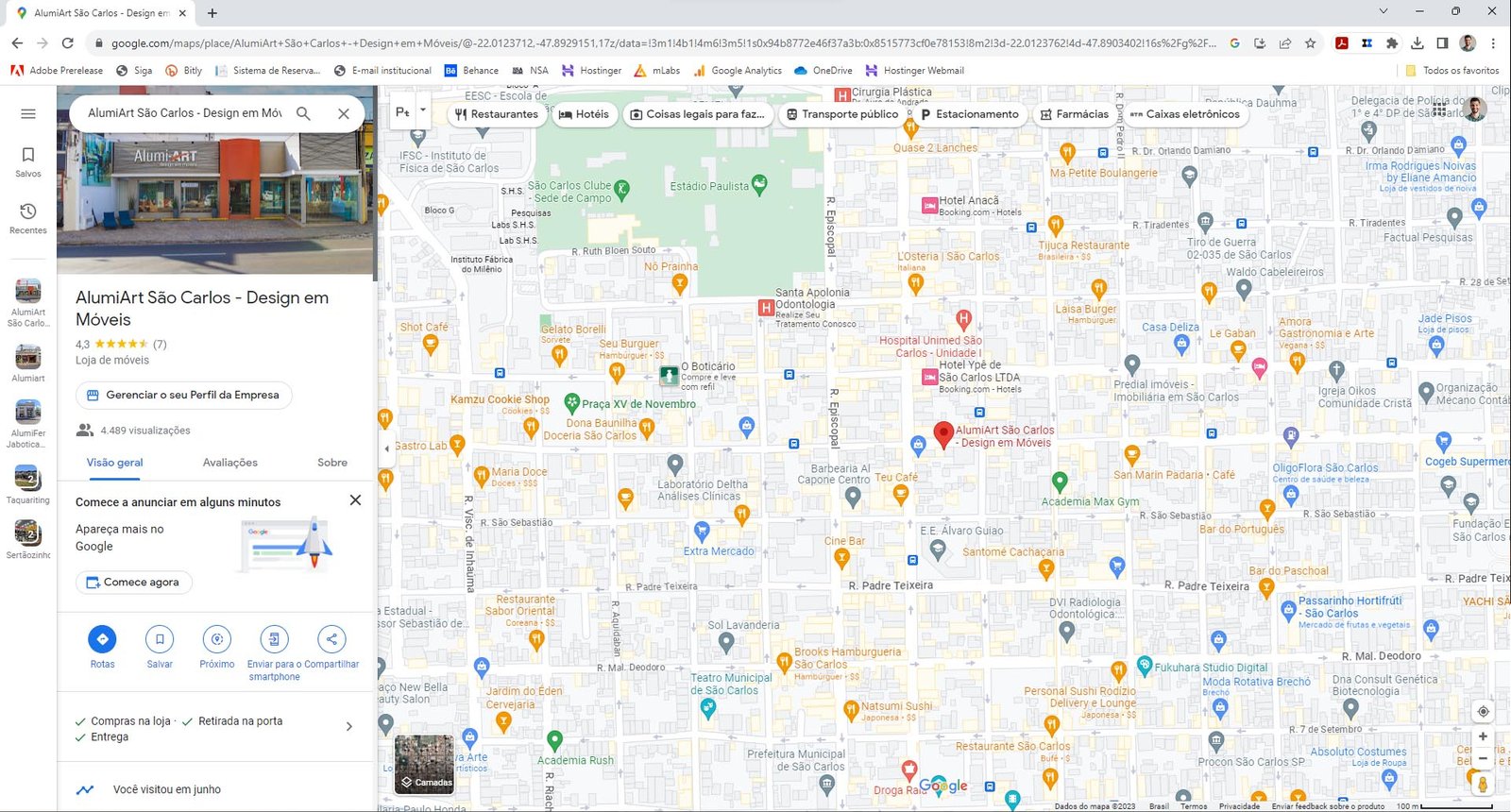Viewport: 1511px width, 812px height.
Task: Open the Hostinger Webmail bookmark
Action: [x=915, y=71]
